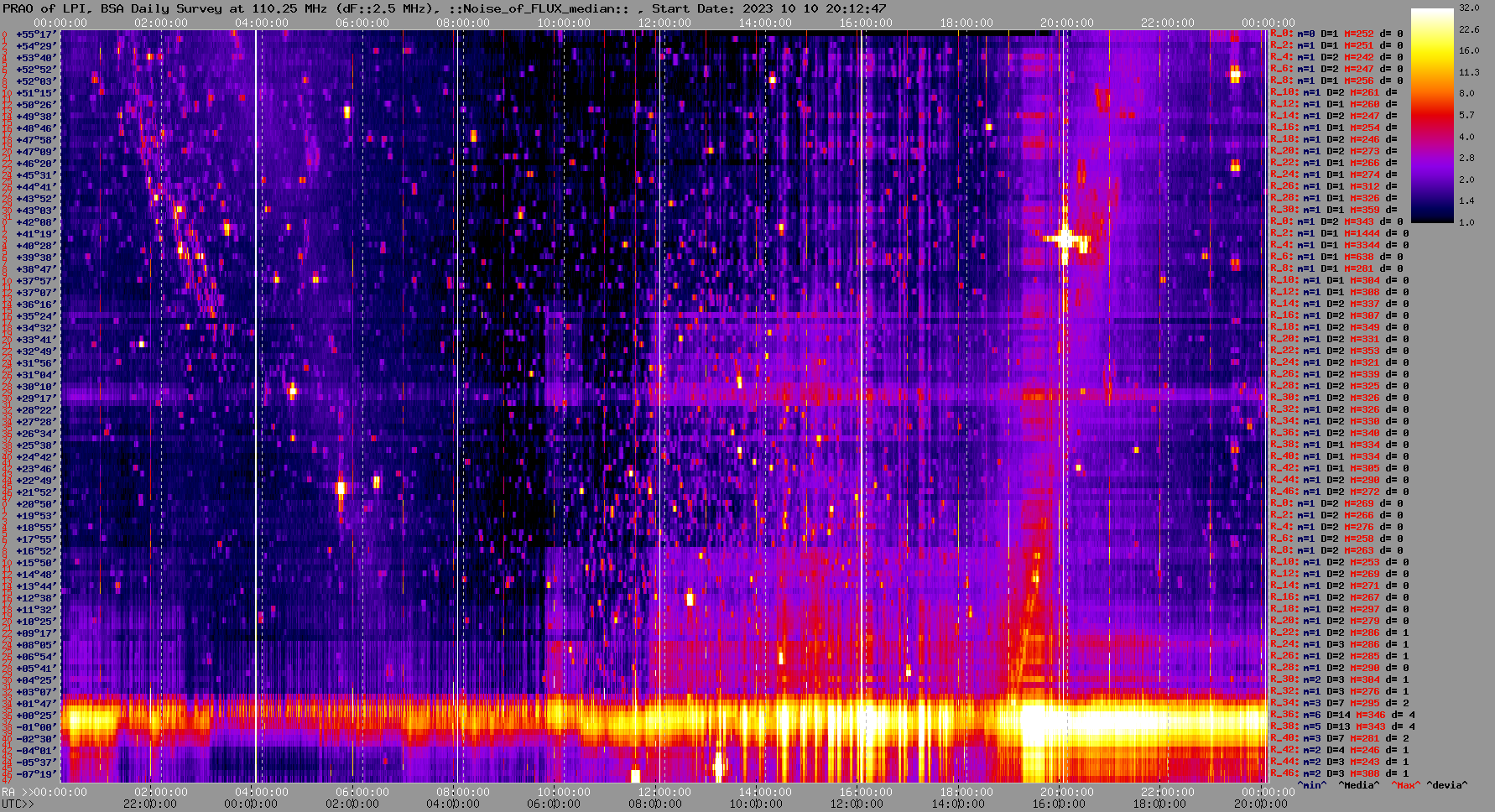Screen dimensions: 1495x812
Task: Click the 18:00:00 tick on the top axis
Action: pyautogui.click(x=966, y=23)
